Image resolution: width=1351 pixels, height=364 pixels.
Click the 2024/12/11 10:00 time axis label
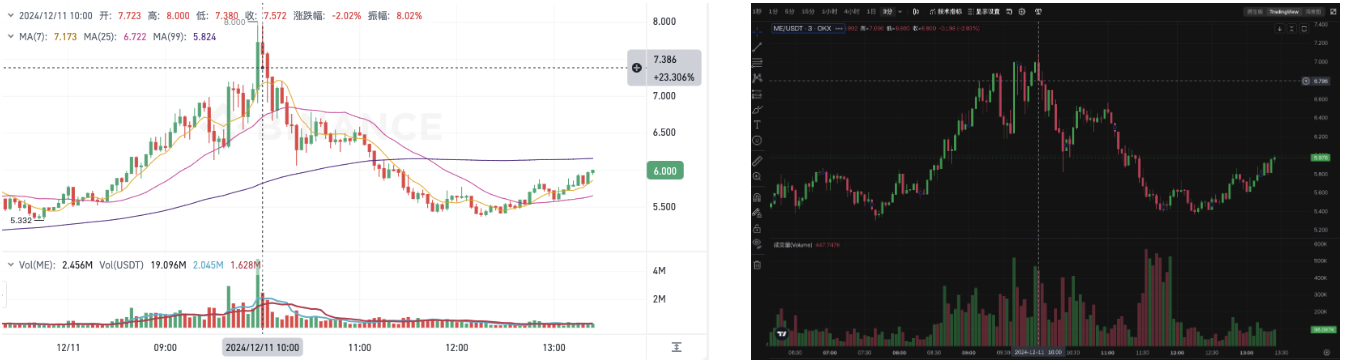(x=262, y=347)
